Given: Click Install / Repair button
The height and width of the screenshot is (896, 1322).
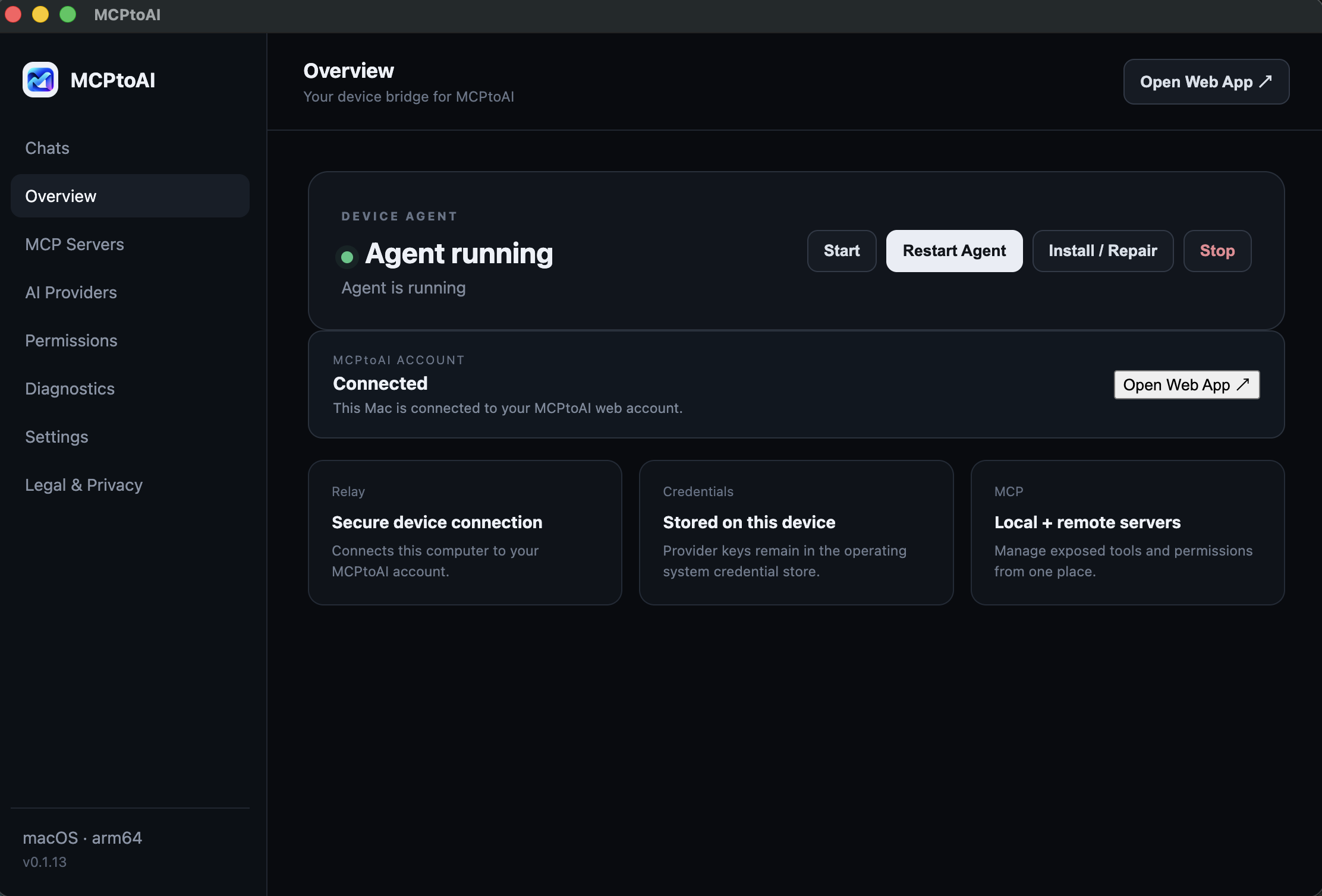Looking at the screenshot, I should 1103,251.
